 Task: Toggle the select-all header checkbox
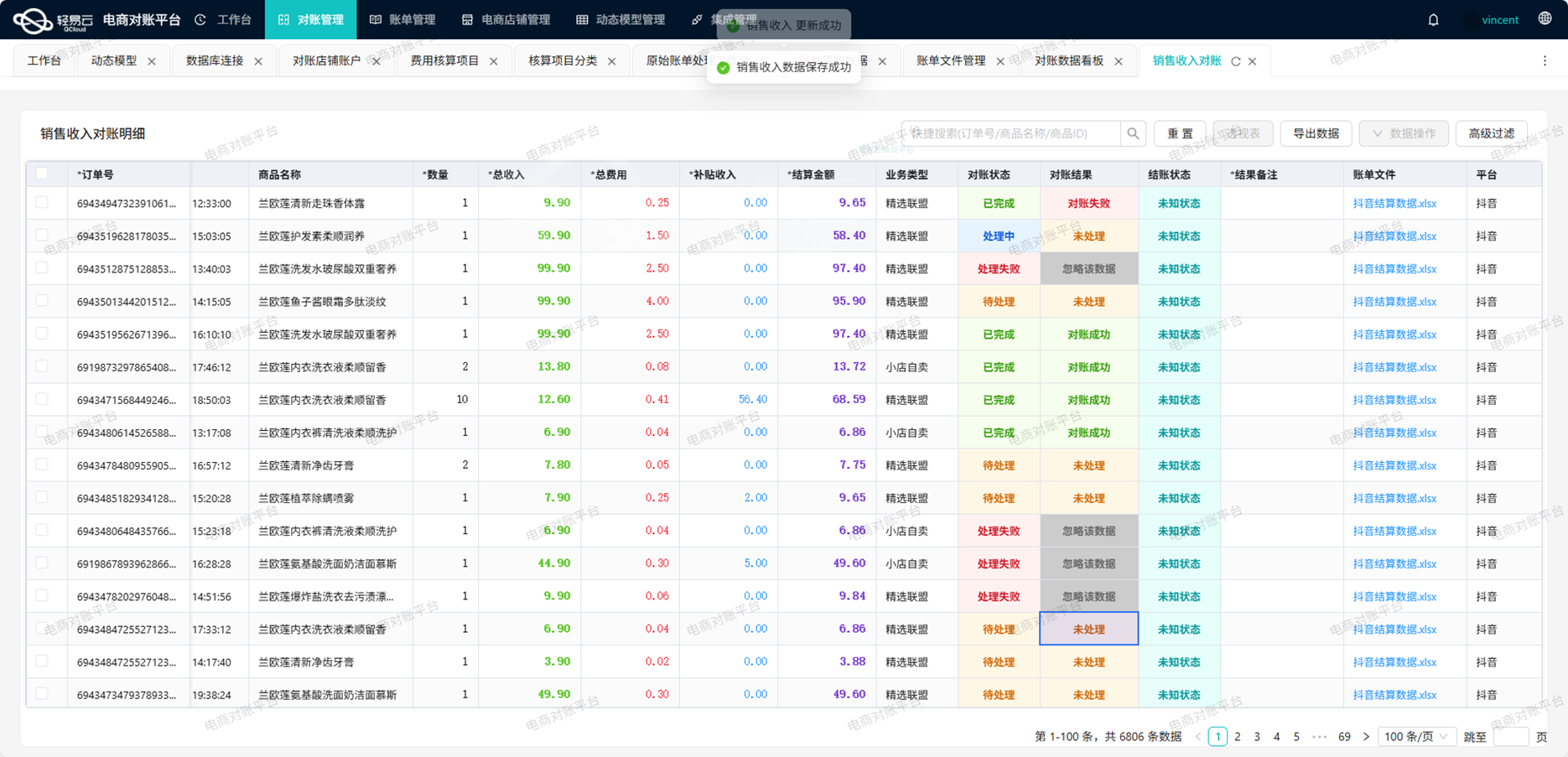click(42, 174)
